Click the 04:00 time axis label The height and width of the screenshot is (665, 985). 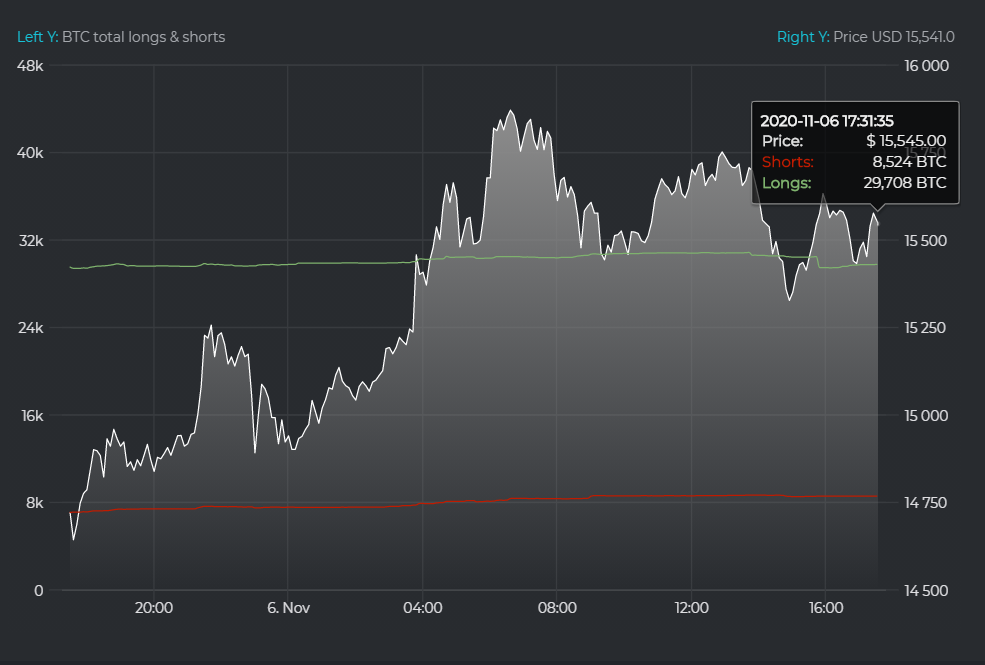click(x=423, y=608)
